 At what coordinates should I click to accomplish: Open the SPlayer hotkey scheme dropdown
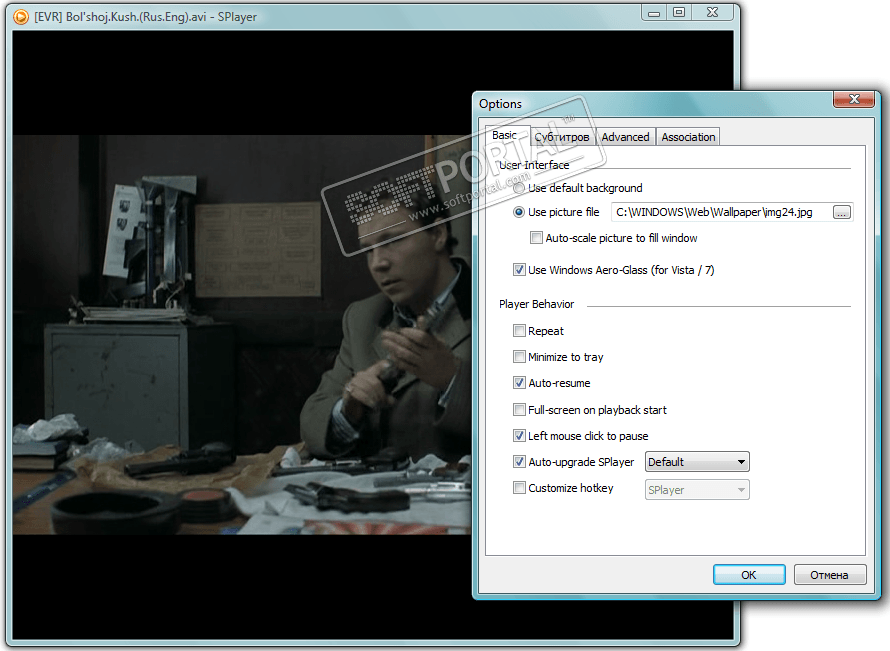coord(697,489)
